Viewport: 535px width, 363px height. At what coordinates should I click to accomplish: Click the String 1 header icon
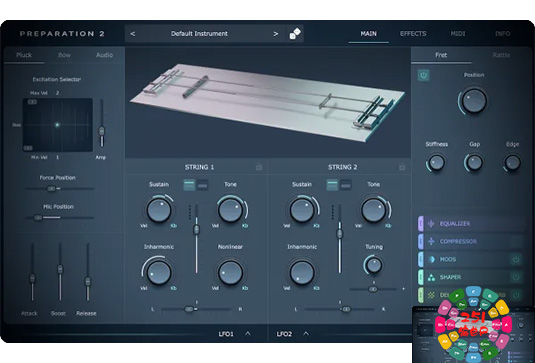[x=259, y=167]
